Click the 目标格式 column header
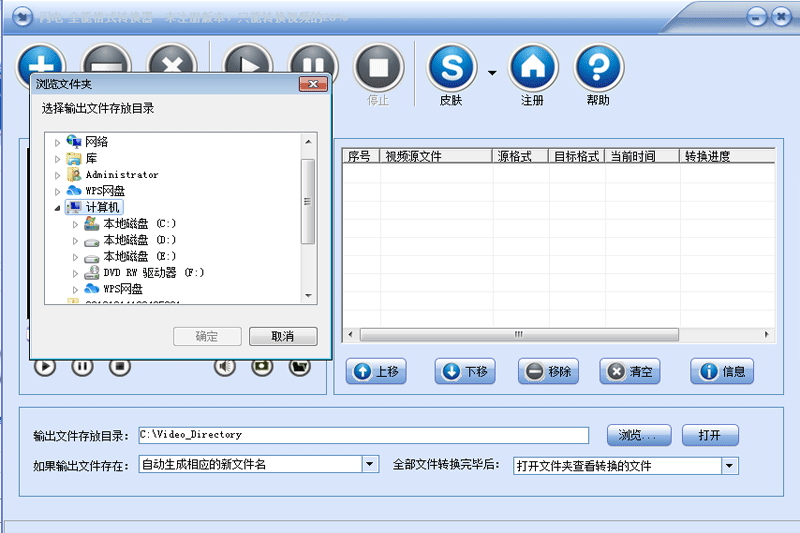Image resolution: width=800 pixels, height=533 pixels. point(577,156)
